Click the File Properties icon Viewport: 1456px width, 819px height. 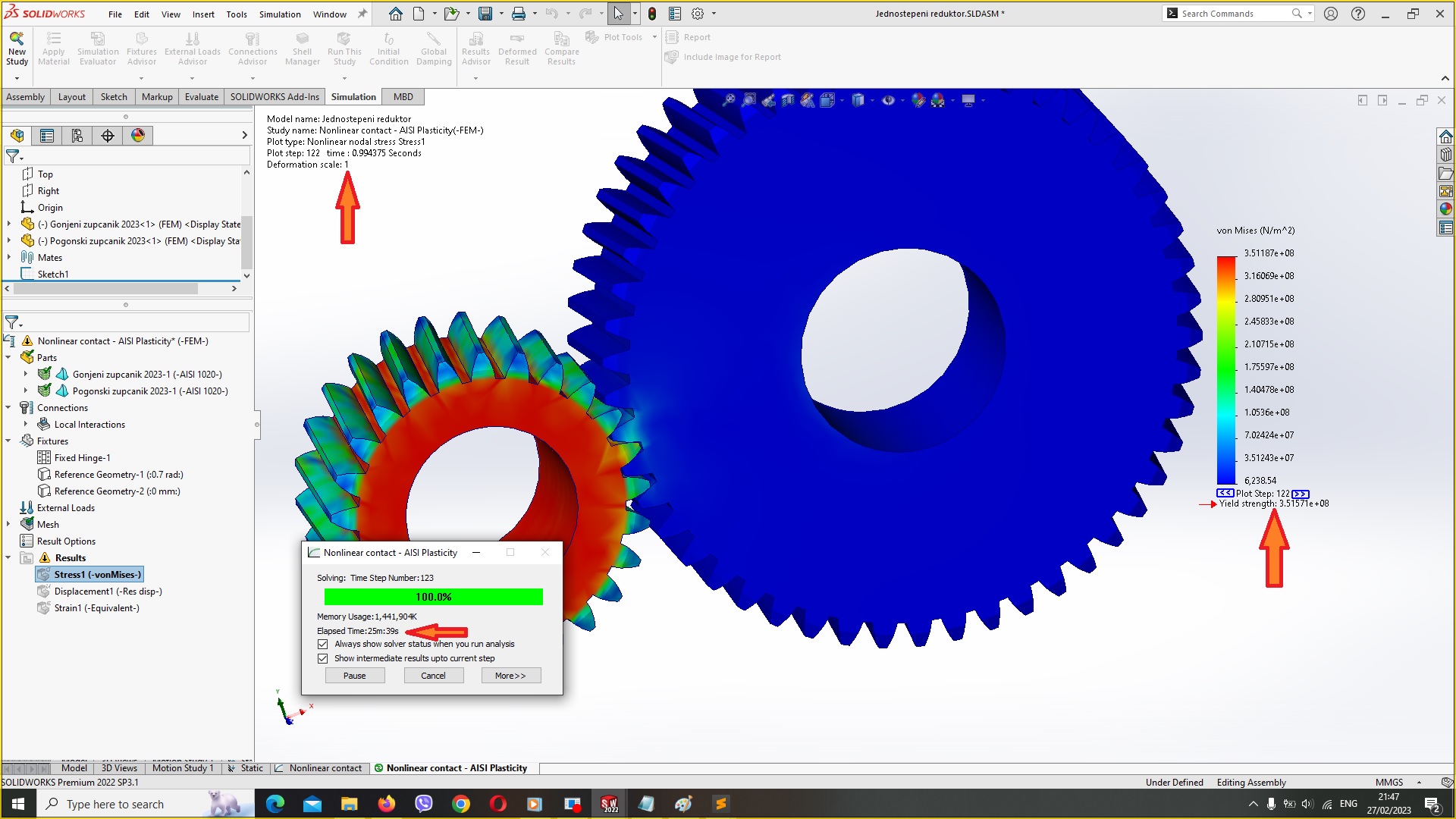pyautogui.click(x=675, y=14)
